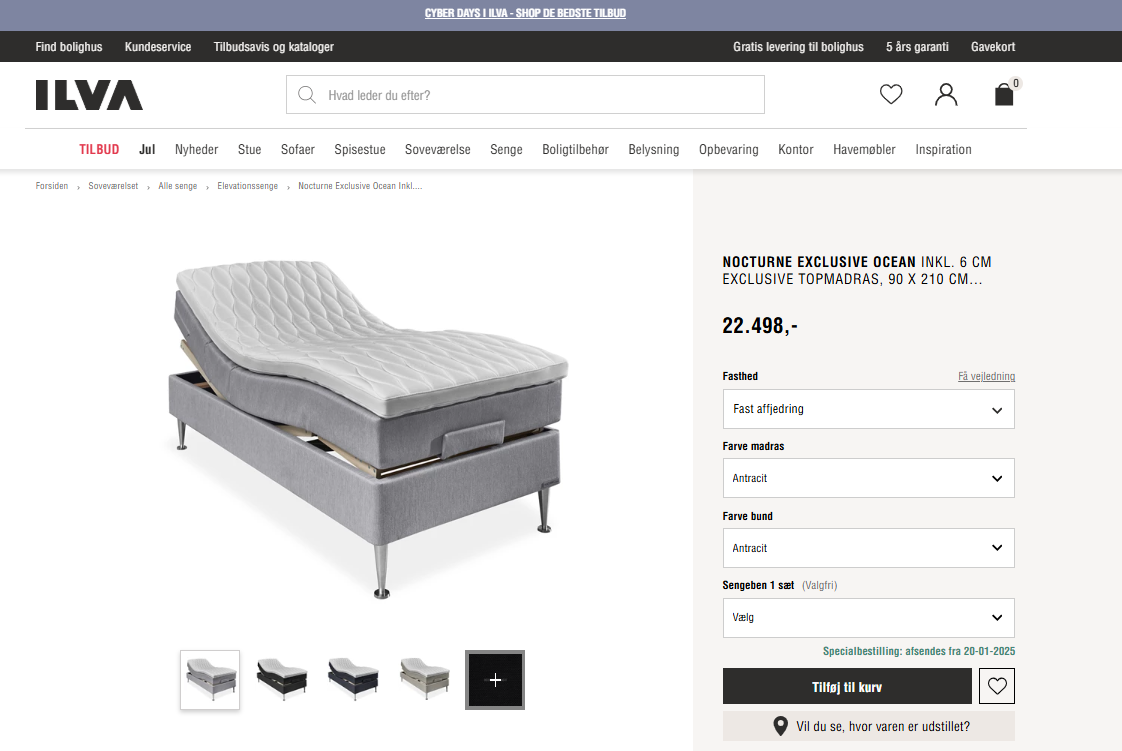Click the magnifying glass search icon
The width and height of the screenshot is (1122, 751).
coord(307,94)
